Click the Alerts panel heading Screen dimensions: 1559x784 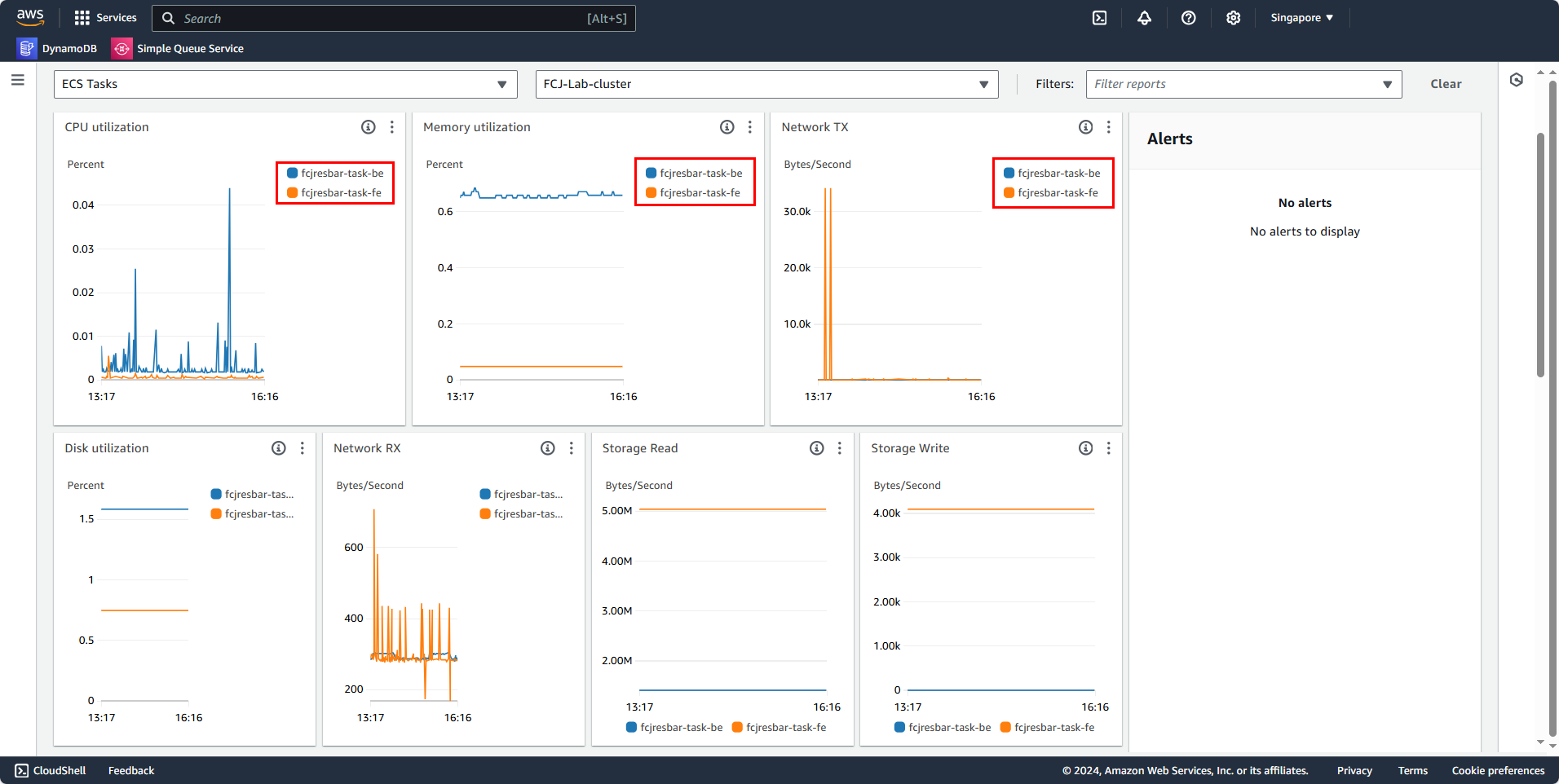pyautogui.click(x=1170, y=139)
